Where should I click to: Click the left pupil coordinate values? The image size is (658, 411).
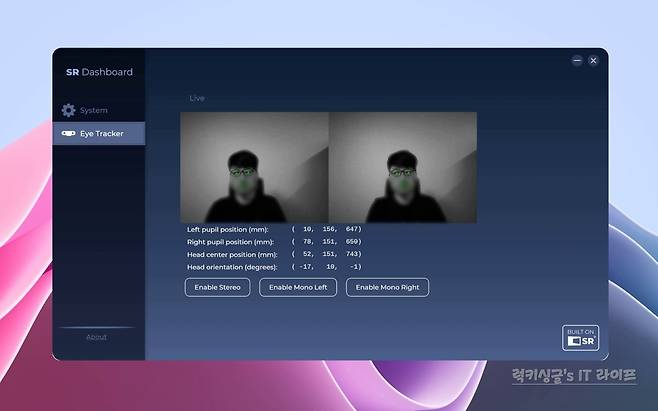(326, 229)
